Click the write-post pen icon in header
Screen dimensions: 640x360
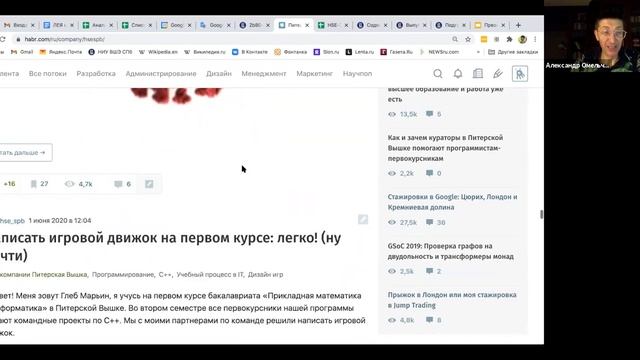coord(498,74)
